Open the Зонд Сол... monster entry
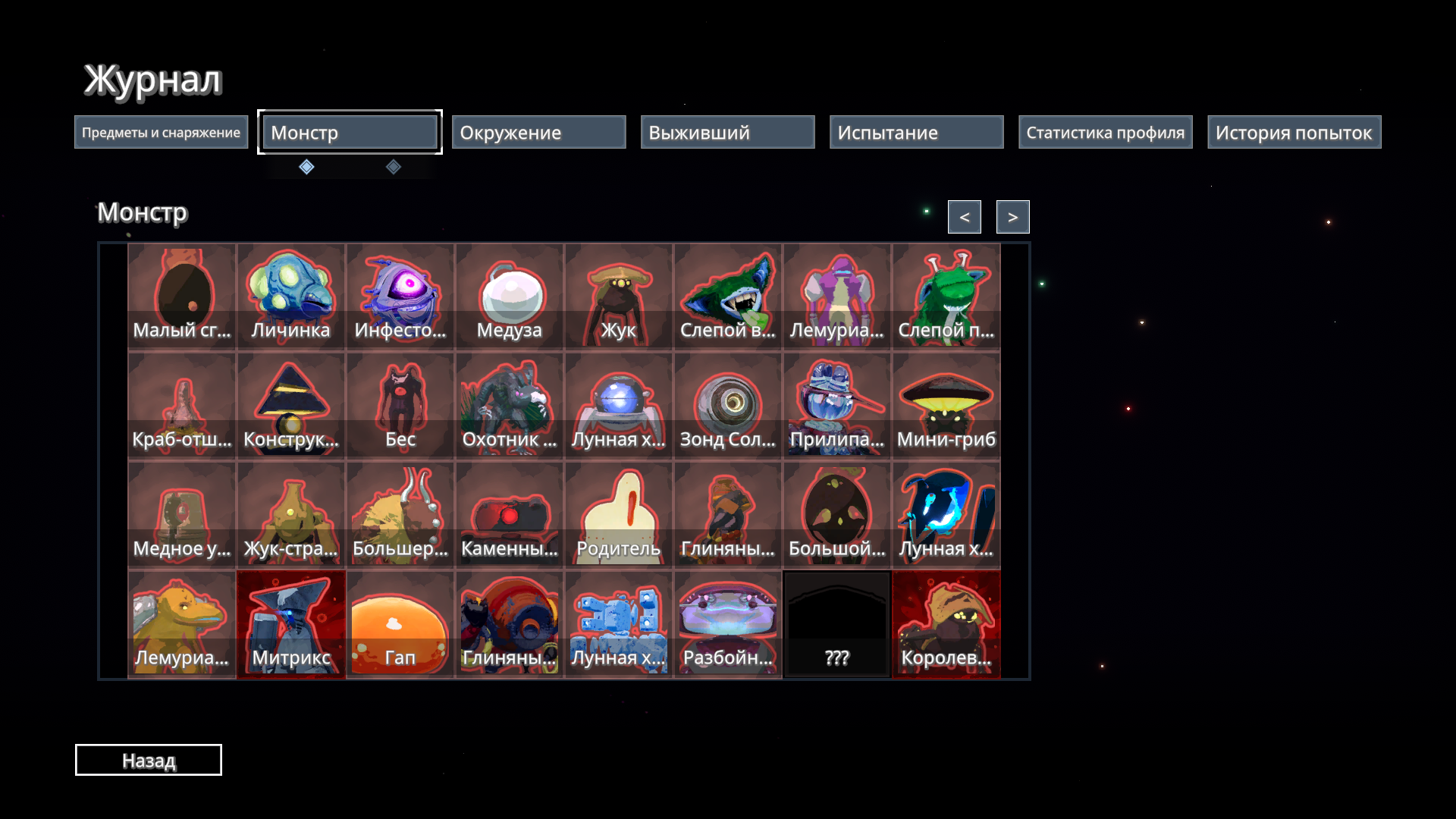Screen dimensions: 1456x819 pos(727,405)
